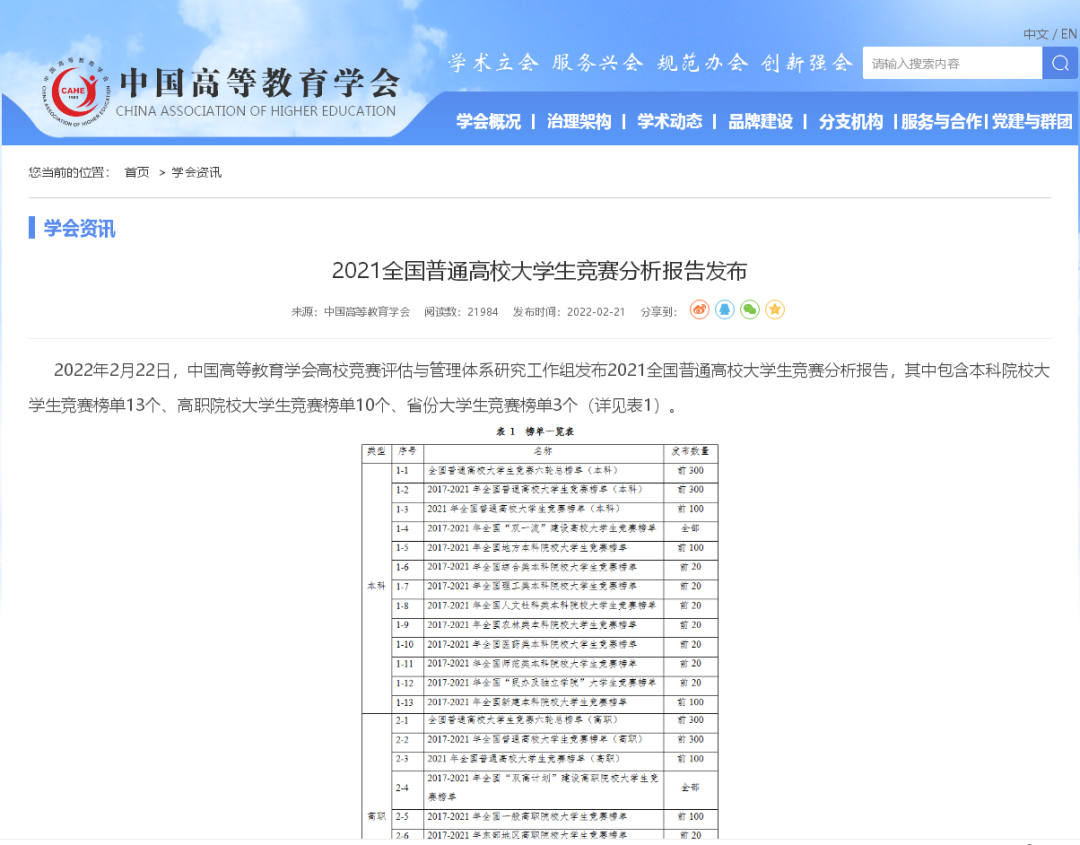Share the article to WeChat

tap(749, 310)
